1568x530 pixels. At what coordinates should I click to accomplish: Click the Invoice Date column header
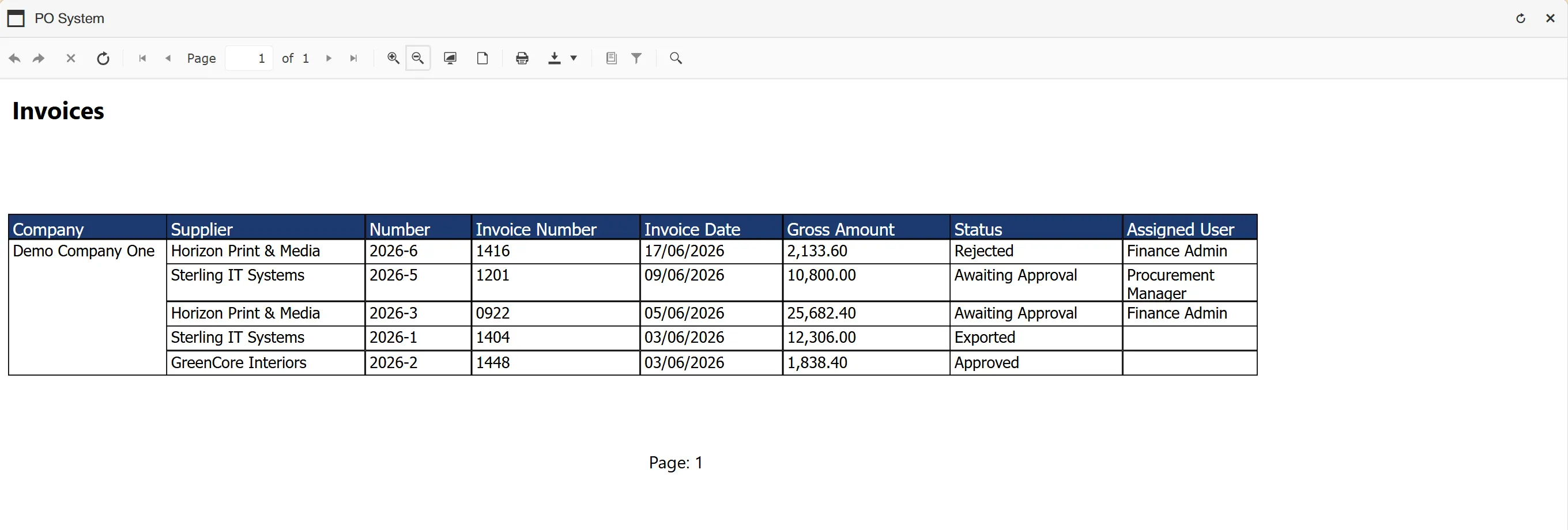tap(711, 227)
